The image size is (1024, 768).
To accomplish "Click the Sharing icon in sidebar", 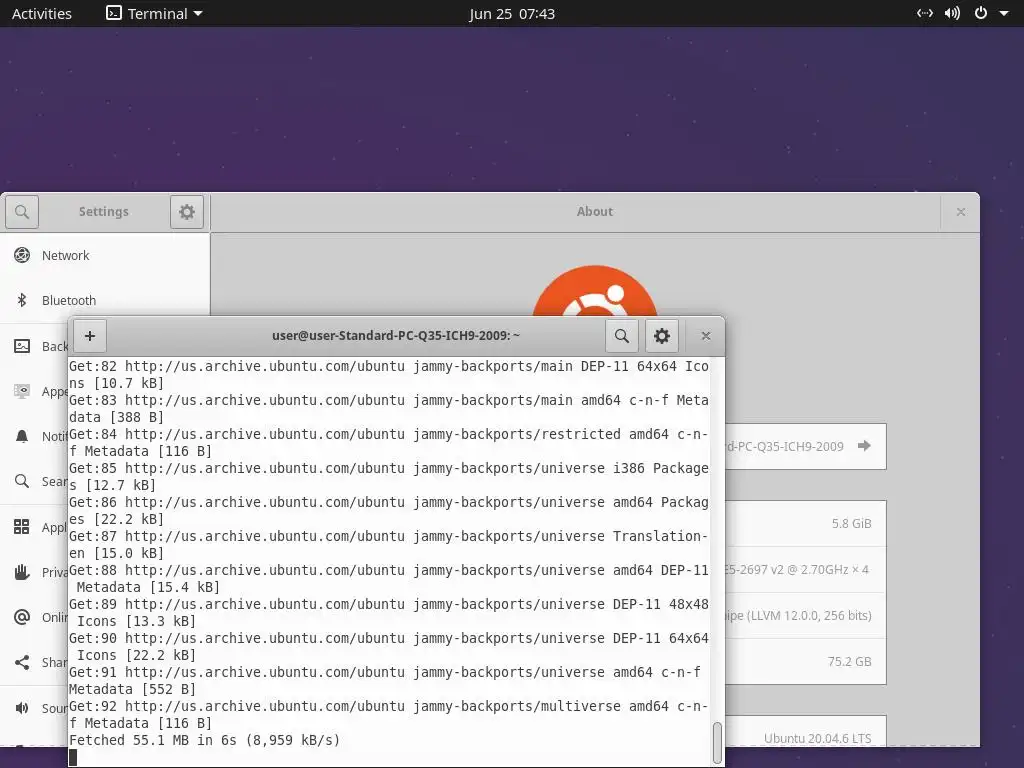I will pos(22,662).
